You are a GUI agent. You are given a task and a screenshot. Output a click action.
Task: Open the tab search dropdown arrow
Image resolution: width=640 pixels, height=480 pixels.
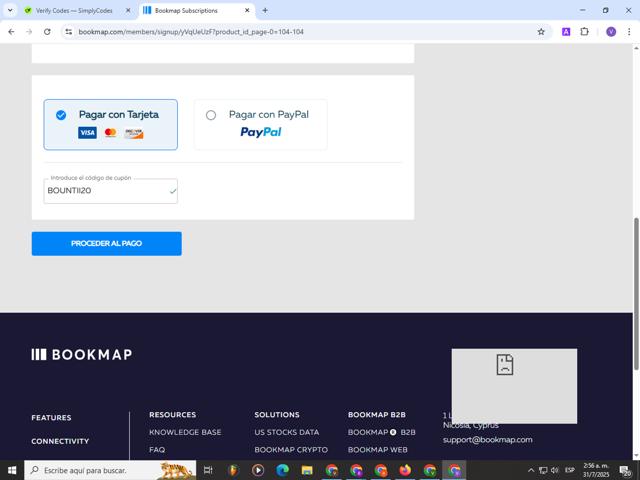click(10, 11)
